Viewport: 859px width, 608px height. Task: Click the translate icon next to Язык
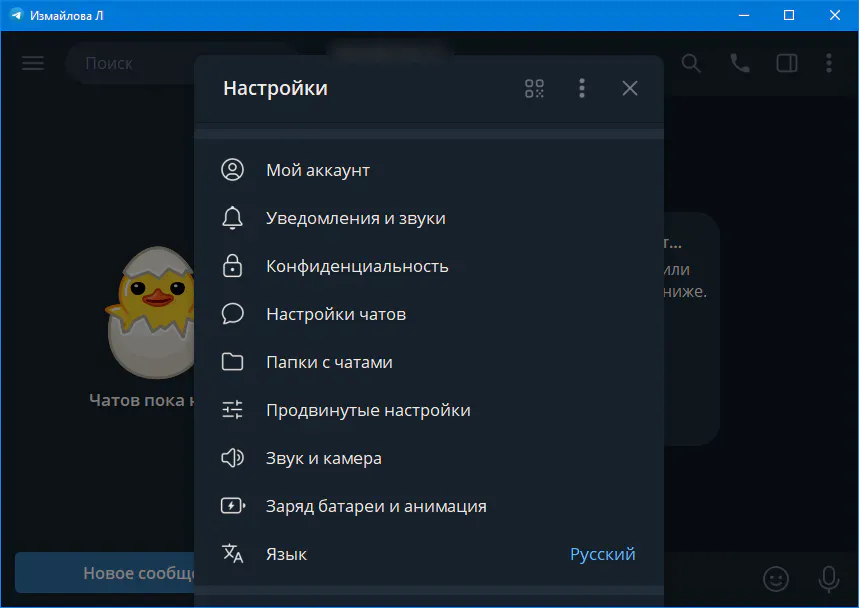(233, 554)
